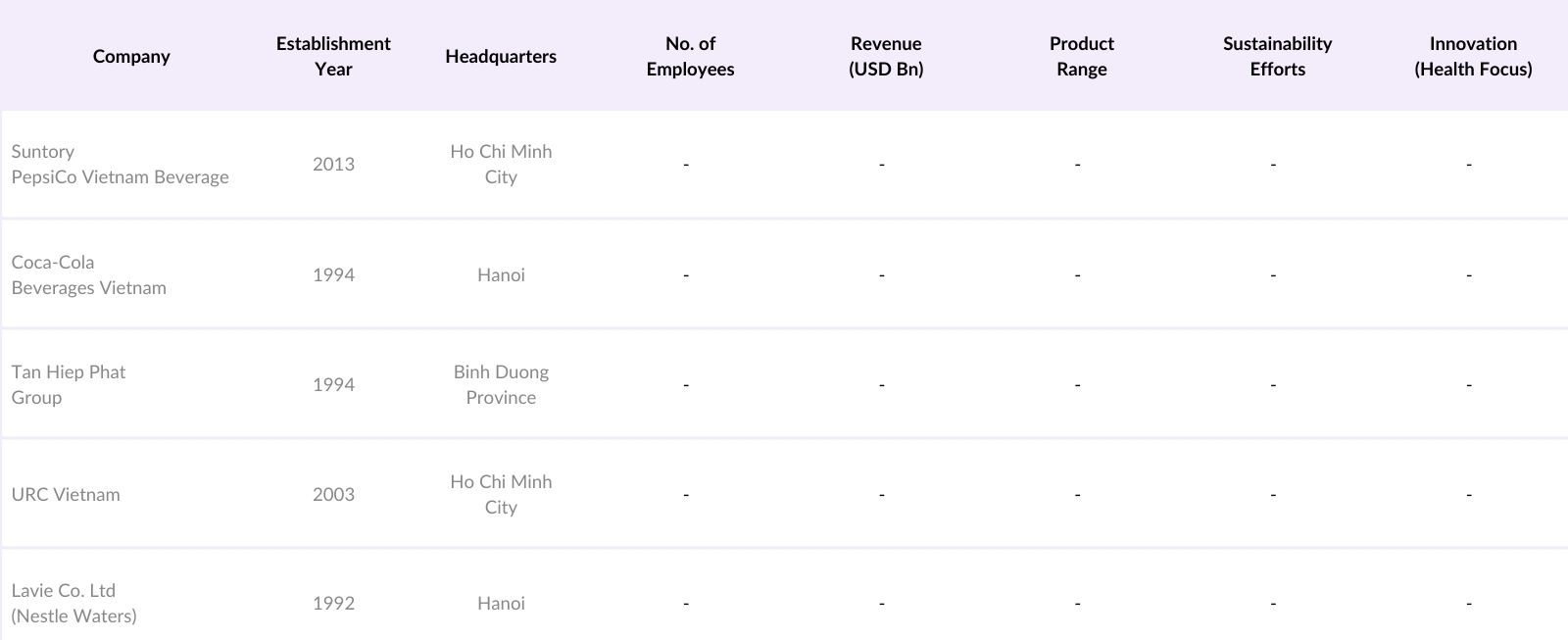Image resolution: width=1568 pixels, height=640 pixels.
Task: Select Hanoi headquarters for Coca-Cola
Action: point(501,275)
